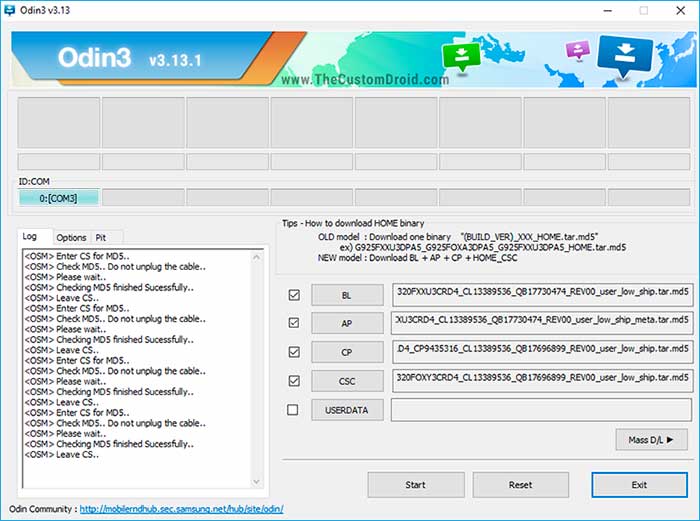
Task: Click the first empty progress bar slot
Action: pyautogui.click(x=58, y=162)
